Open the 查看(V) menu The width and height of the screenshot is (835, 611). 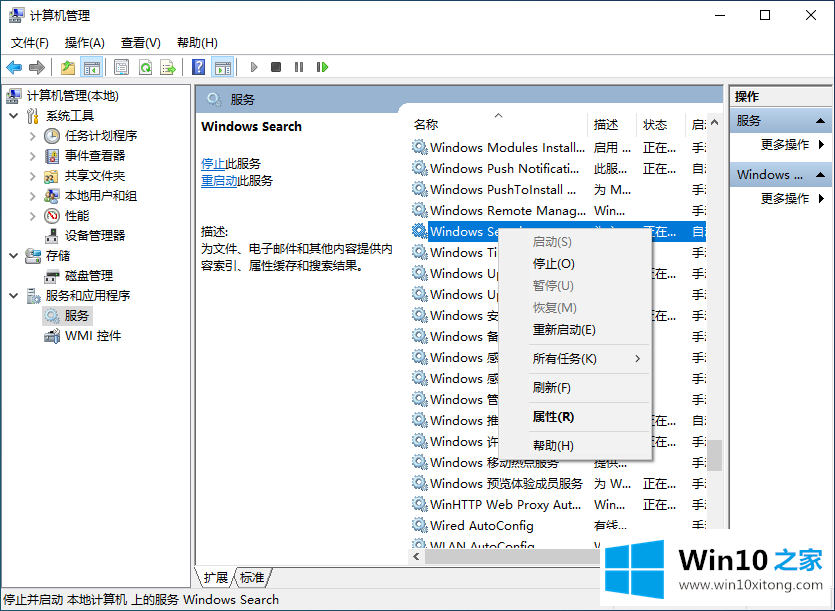[141, 43]
